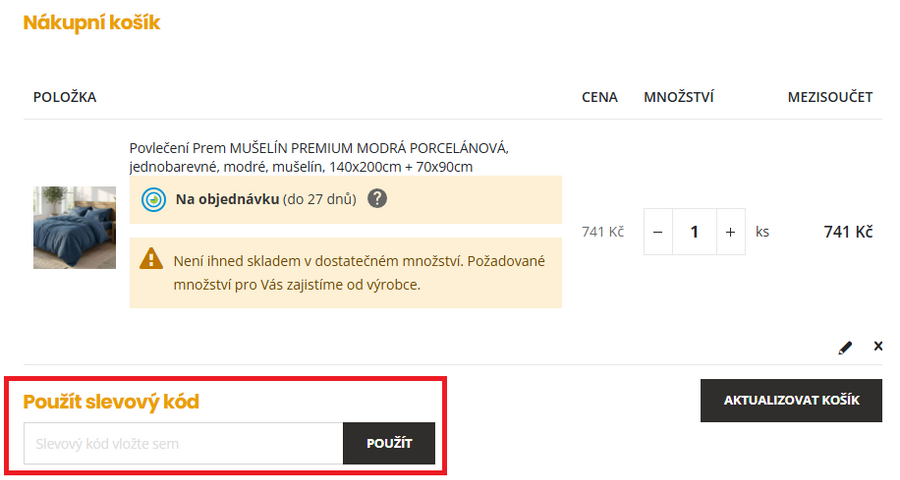Viewport: 900px width, 480px height.
Task: Click the CENA column header
Action: tap(599, 97)
